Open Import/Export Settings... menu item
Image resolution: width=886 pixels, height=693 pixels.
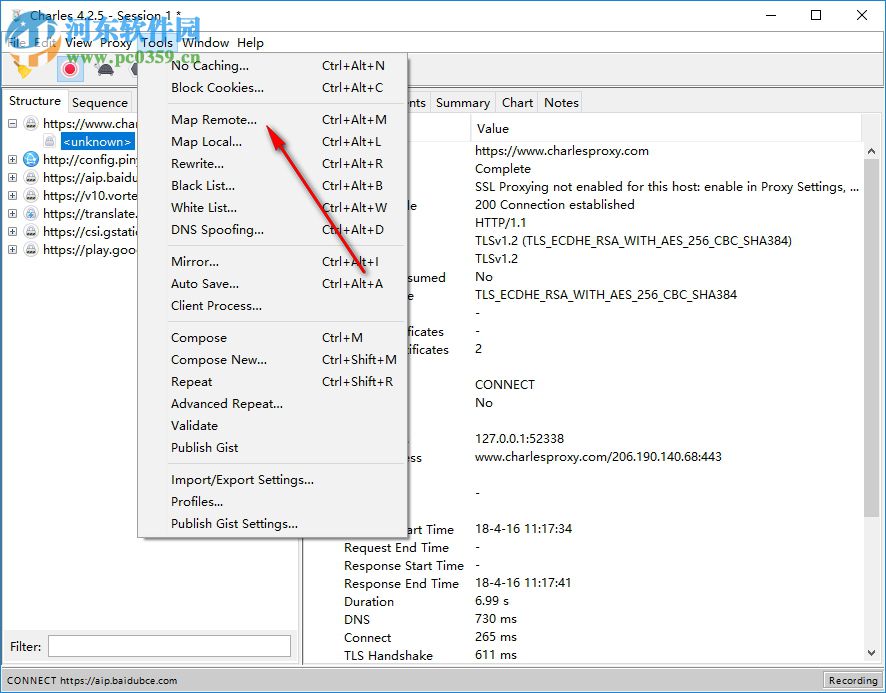(272, 480)
